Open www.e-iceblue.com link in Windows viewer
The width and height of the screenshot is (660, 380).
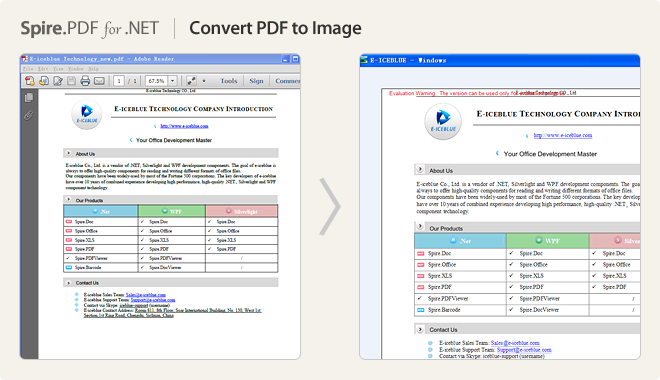[563, 135]
